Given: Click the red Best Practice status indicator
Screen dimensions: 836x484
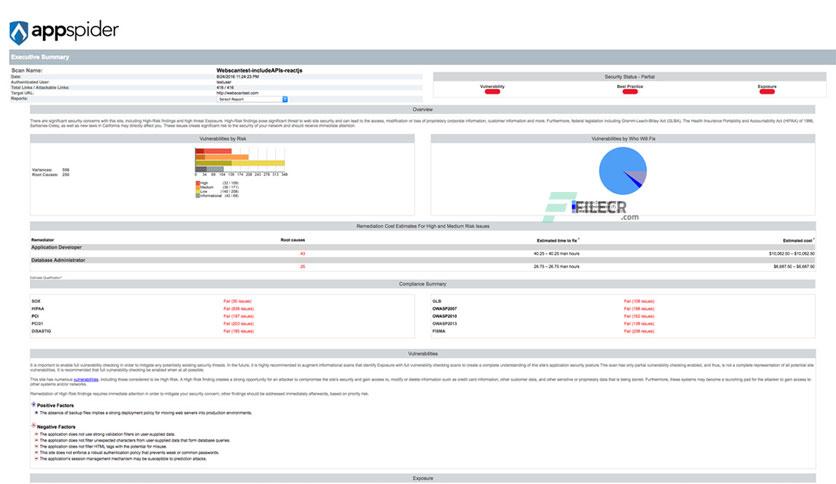Looking at the screenshot, I should 630,92.
